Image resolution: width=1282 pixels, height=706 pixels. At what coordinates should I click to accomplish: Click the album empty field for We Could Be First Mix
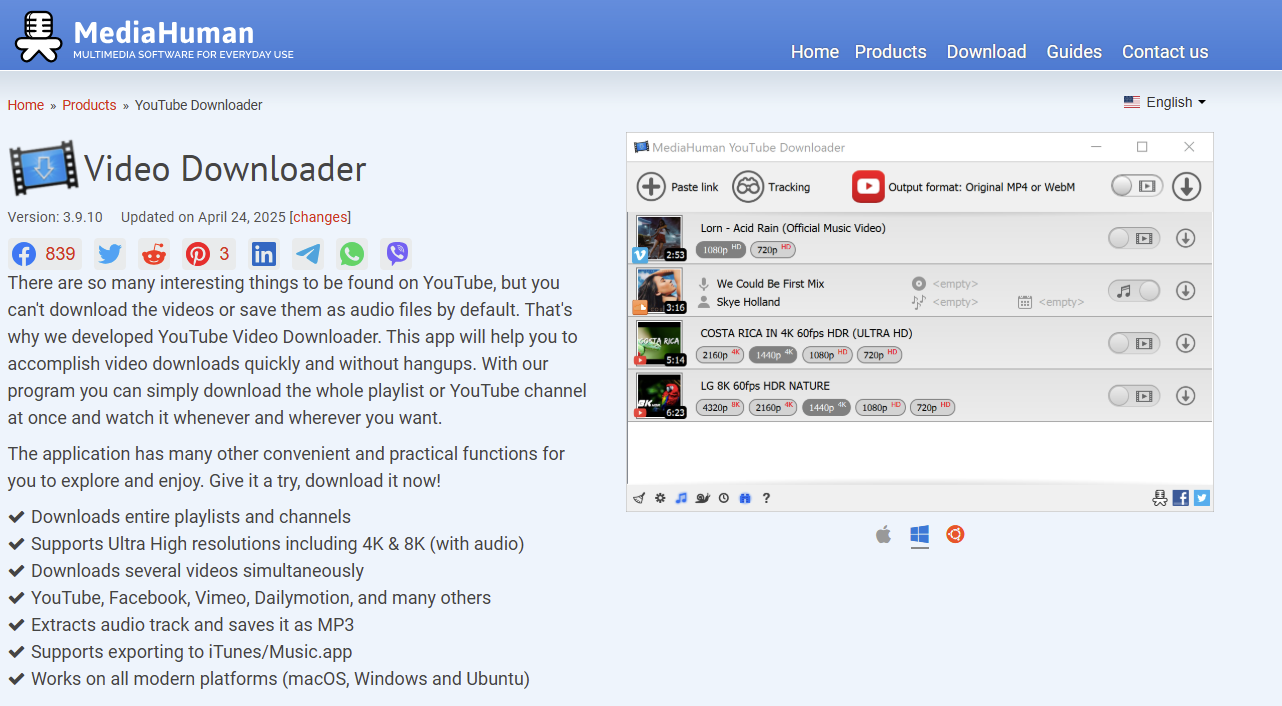pyautogui.click(x=955, y=284)
